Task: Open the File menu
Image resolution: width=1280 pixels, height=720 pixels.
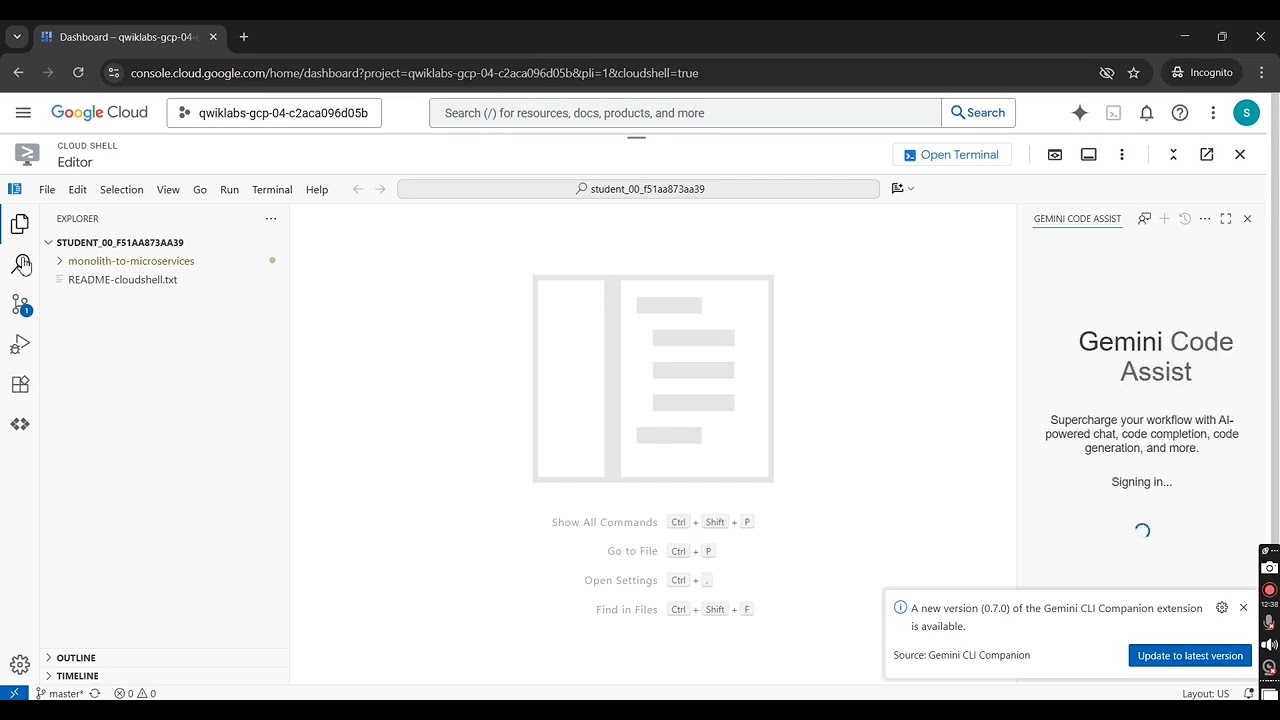Action: tap(47, 190)
